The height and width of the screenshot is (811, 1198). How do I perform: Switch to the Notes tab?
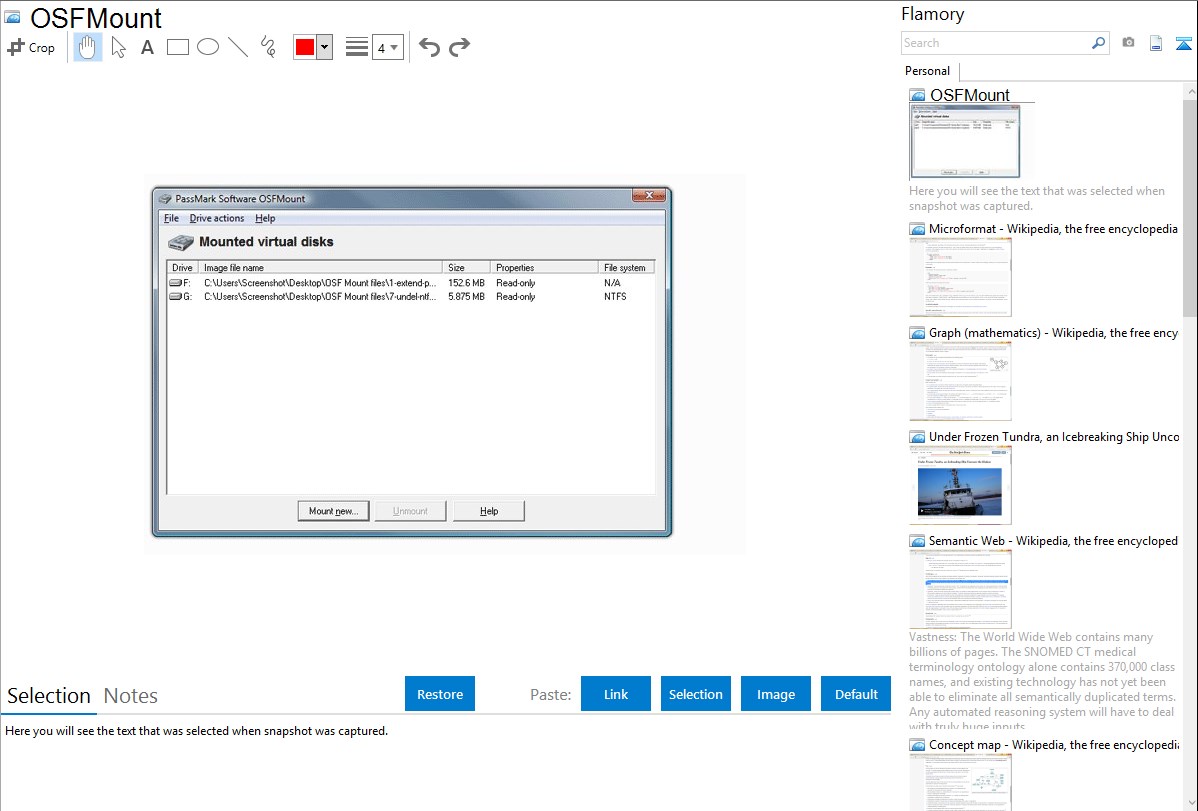(x=131, y=696)
